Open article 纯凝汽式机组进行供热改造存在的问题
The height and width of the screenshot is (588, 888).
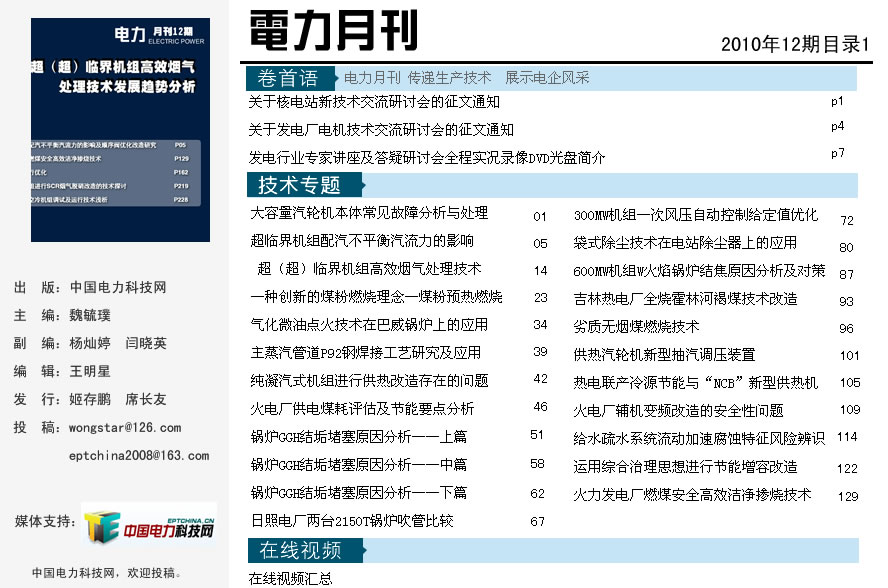pos(369,381)
